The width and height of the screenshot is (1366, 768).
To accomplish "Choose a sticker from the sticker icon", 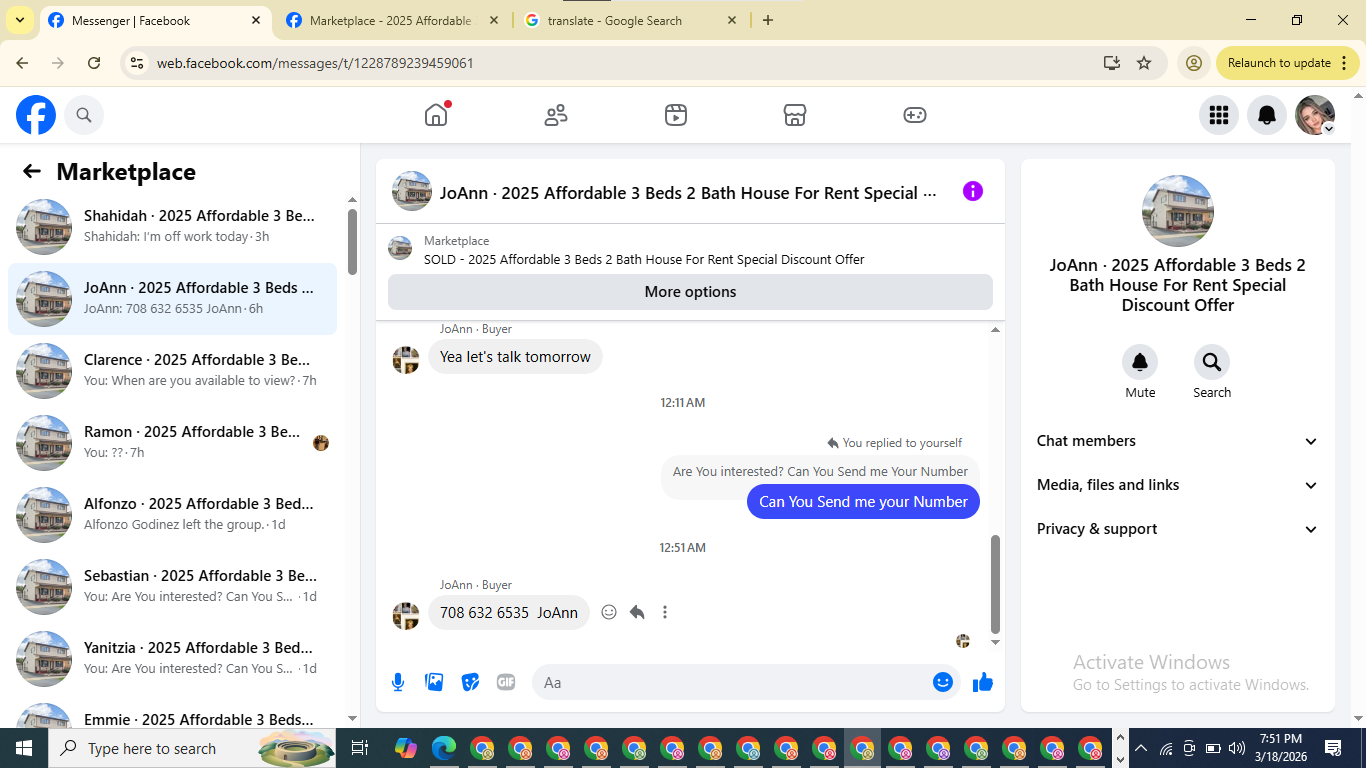I will (470, 682).
